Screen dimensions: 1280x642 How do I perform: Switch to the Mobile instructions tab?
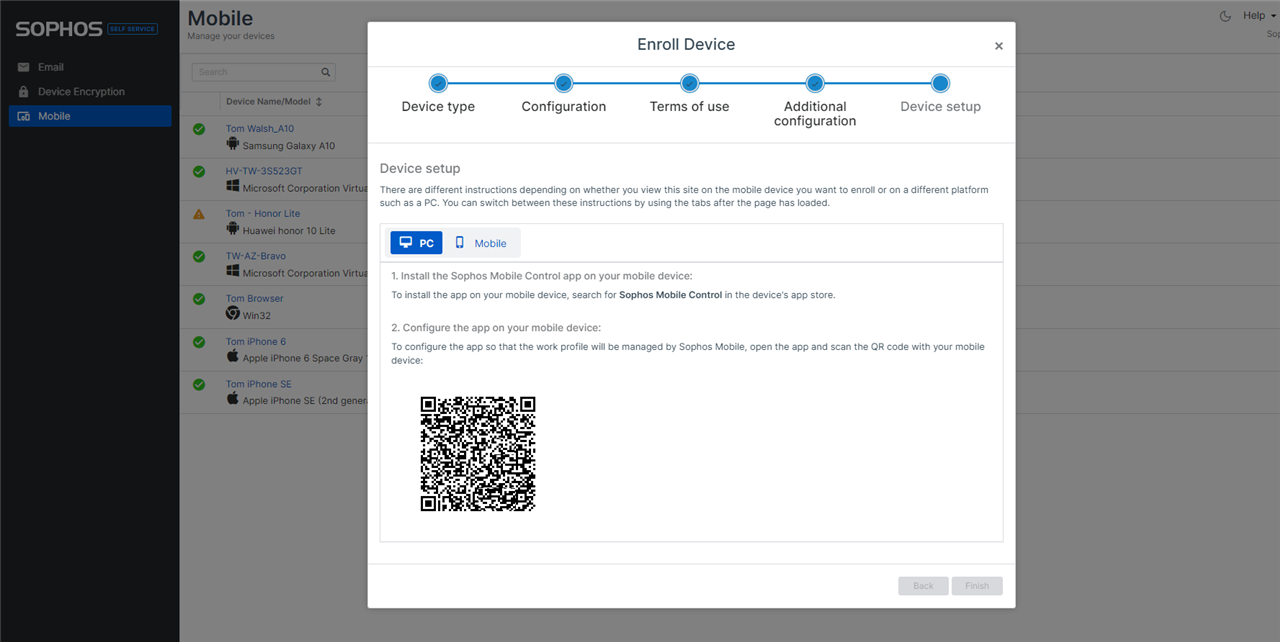point(481,243)
